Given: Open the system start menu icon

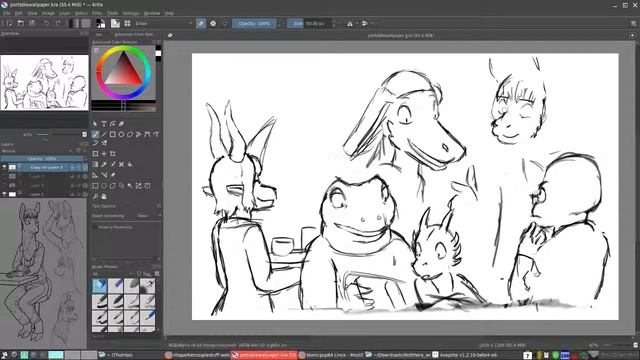Looking at the screenshot, I should pos(4,355).
